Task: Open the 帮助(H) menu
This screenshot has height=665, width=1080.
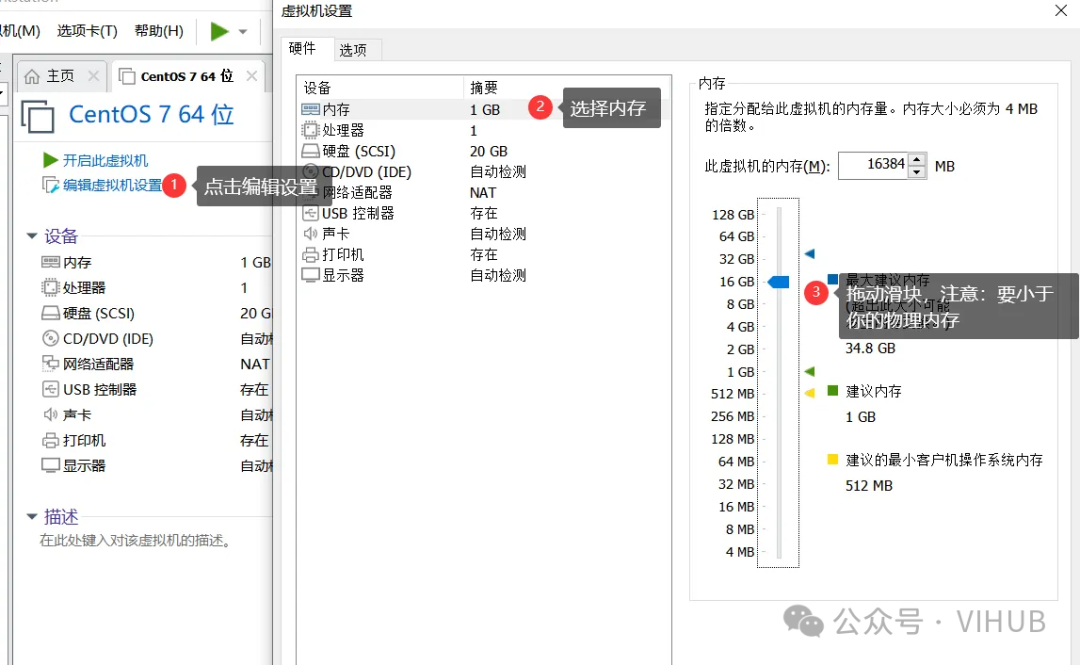Action: click(158, 31)
